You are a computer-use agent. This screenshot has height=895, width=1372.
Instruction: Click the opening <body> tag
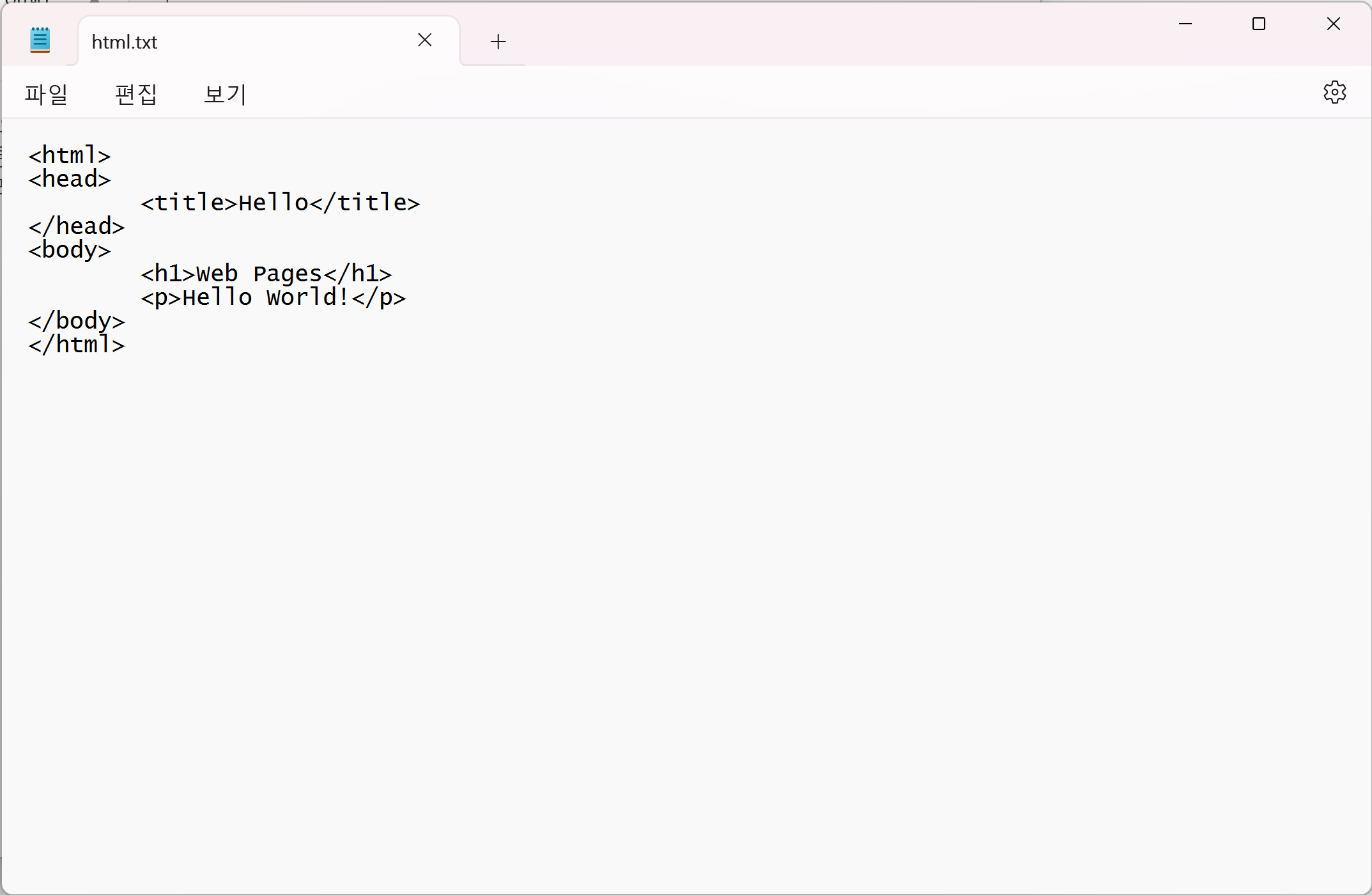pos(70,251)
